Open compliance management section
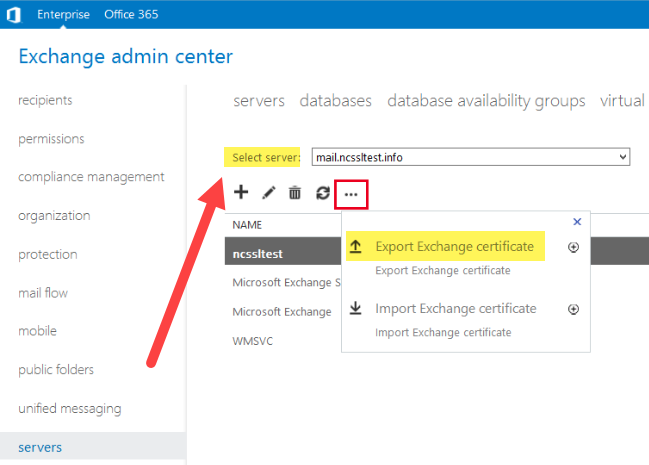 pos(91,177)
